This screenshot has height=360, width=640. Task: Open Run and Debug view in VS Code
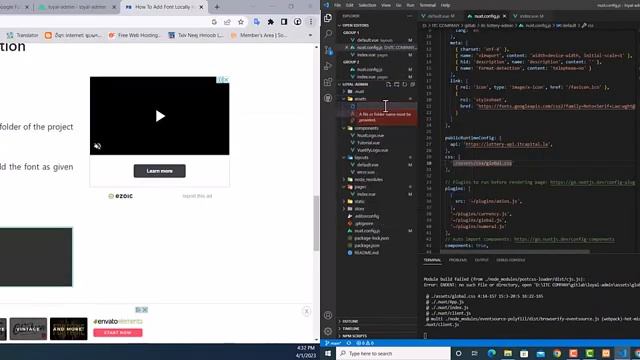[328, 66]
